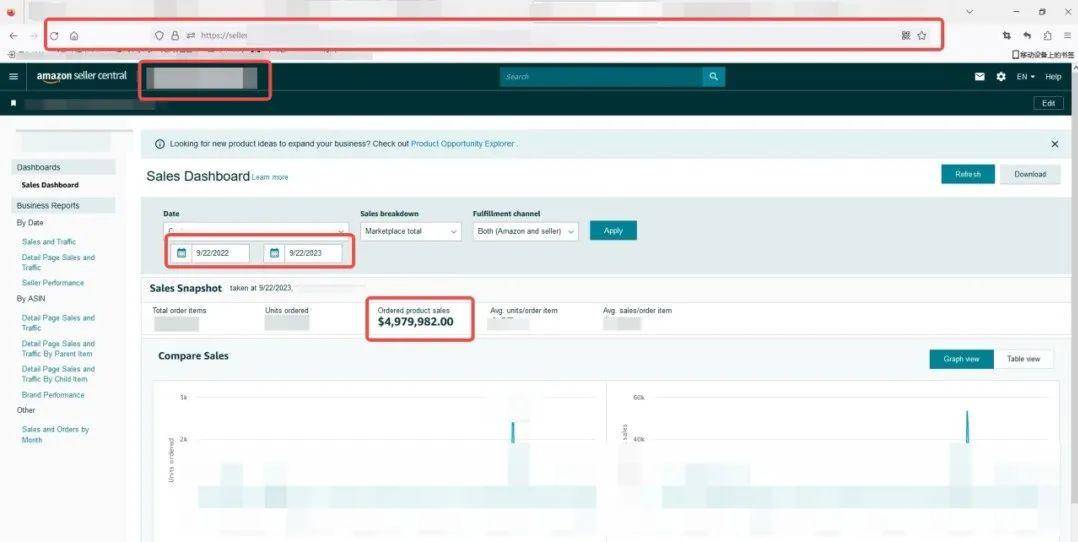Open the Date range dropdown
The width and height of the screenshot is (1078, 542).
pos(256,231)
